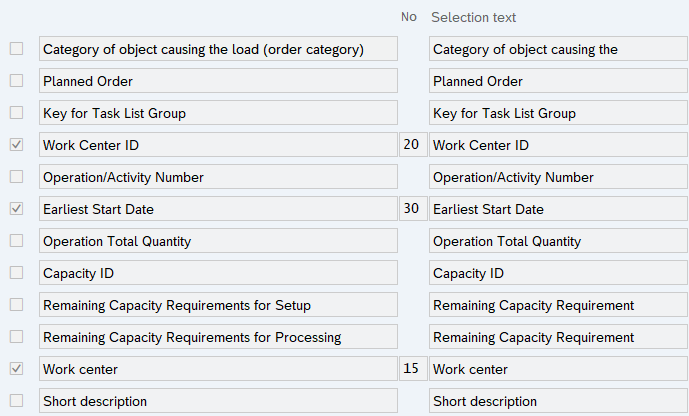Enable the Capacity ID checkbox

click(x=16, y=273)
